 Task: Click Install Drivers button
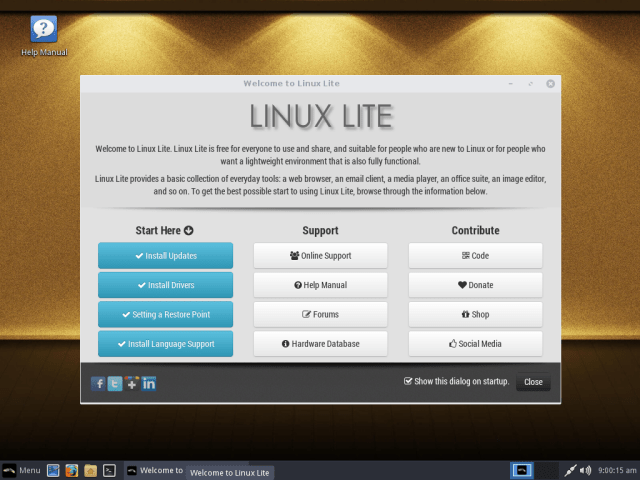[165, 285]
